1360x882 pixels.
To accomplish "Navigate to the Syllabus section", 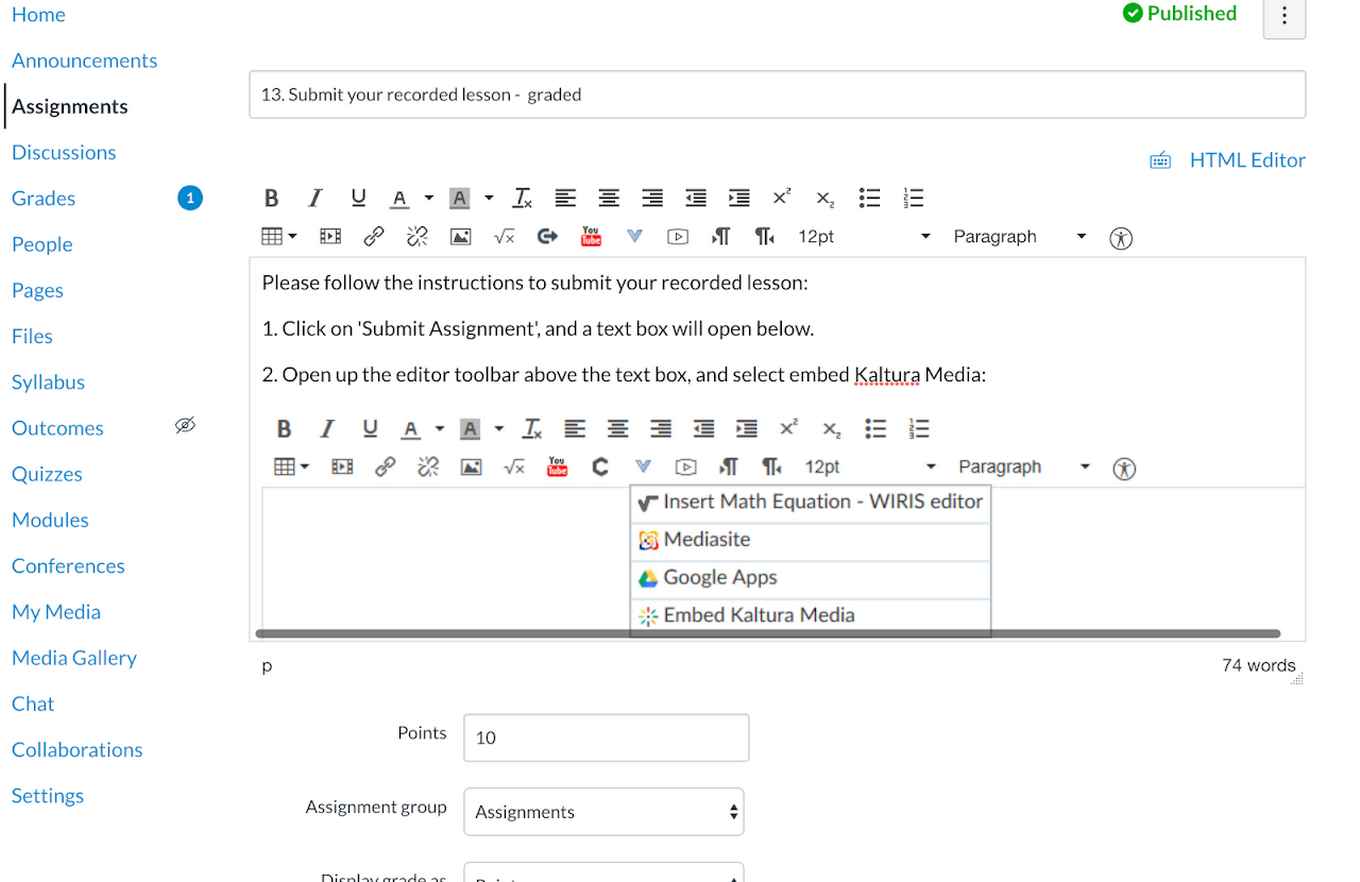I will [x=48, y=381].
